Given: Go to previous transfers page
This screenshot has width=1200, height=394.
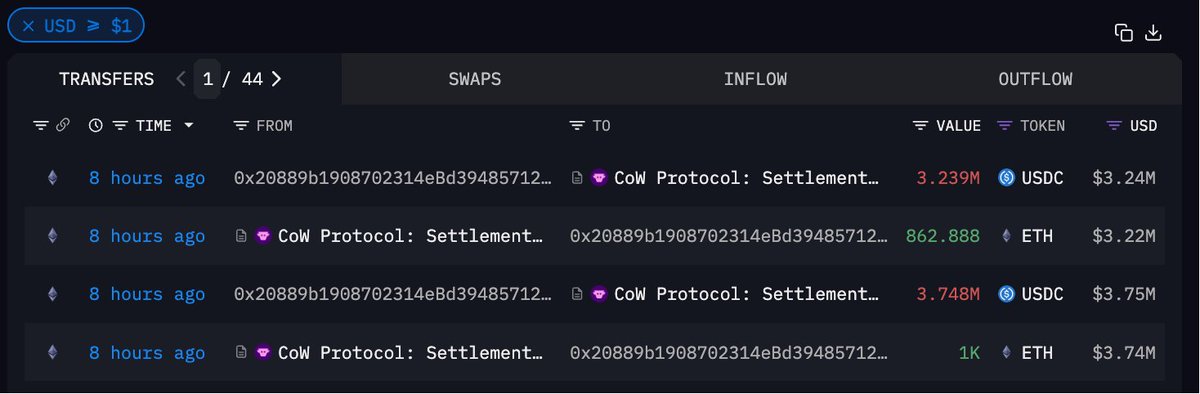Looking at the screenshot, I should 180,79.
